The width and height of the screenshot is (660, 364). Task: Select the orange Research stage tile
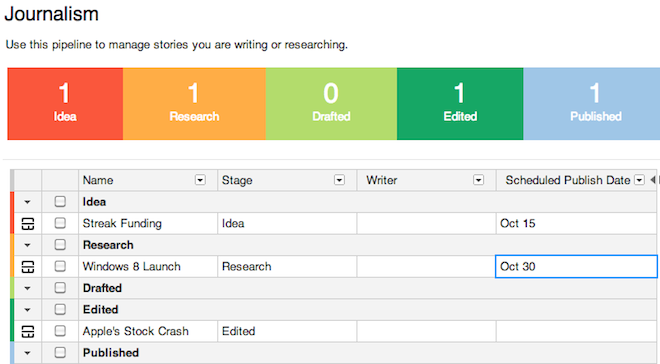click(194, 104)
